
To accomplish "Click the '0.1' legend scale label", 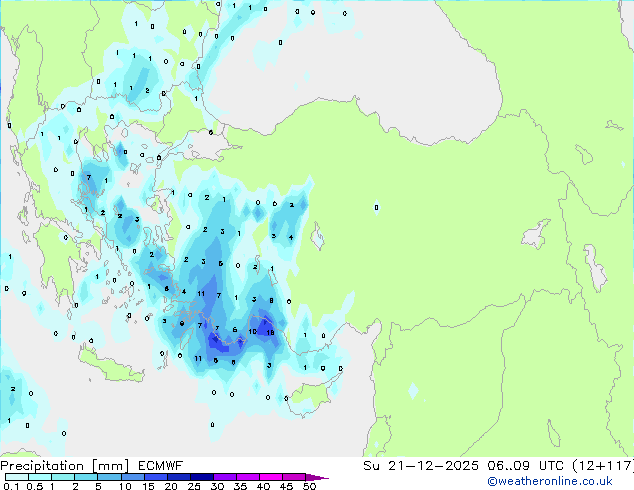I will point(11,486).
